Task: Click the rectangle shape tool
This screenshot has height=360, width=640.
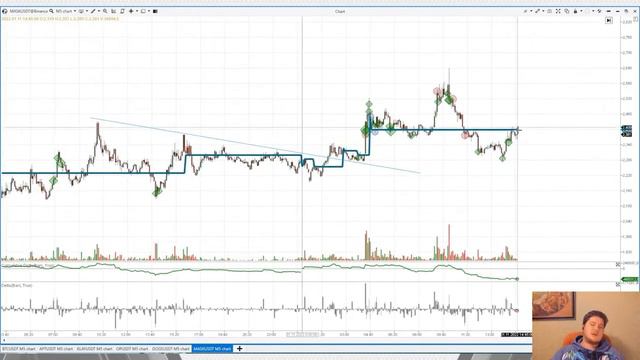Action: pos(143,11)
